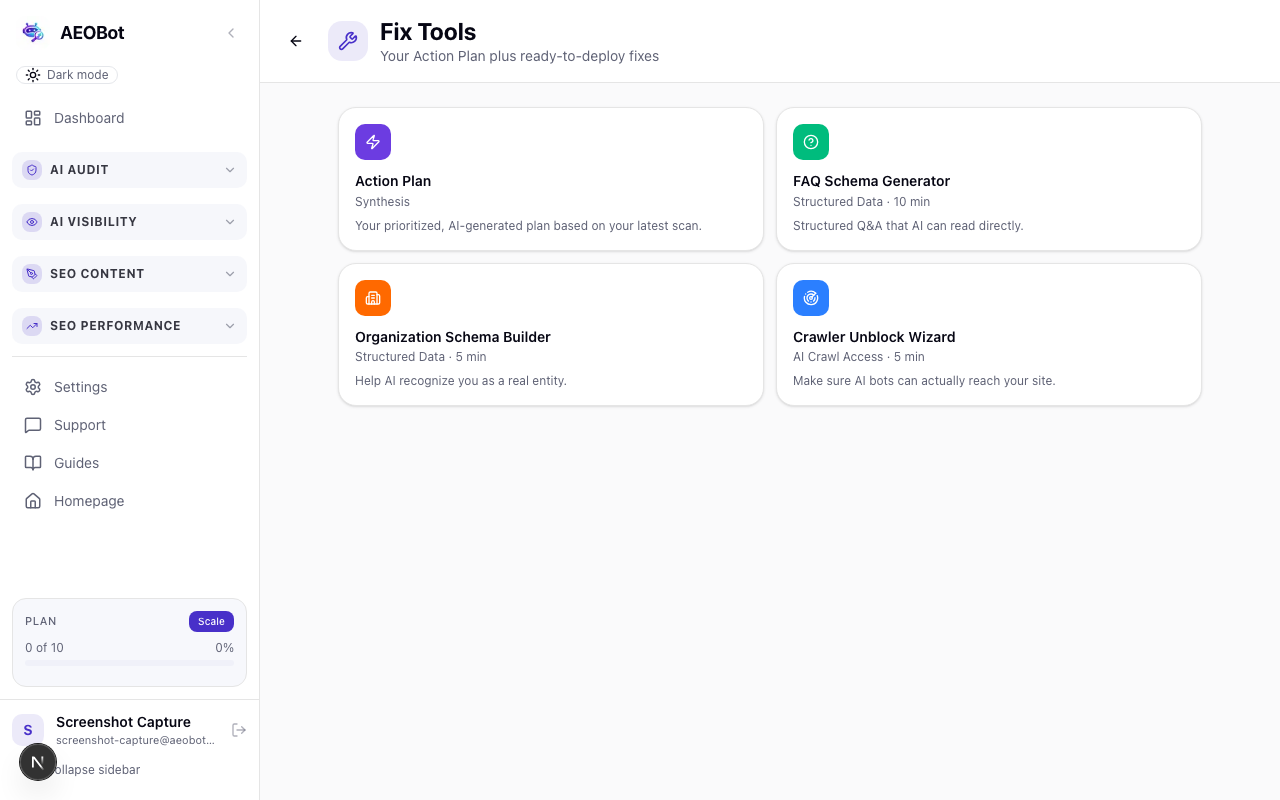Click the AEOBot logo icon
Viewport: 1280px width, 800px height.
pos(33,33)
